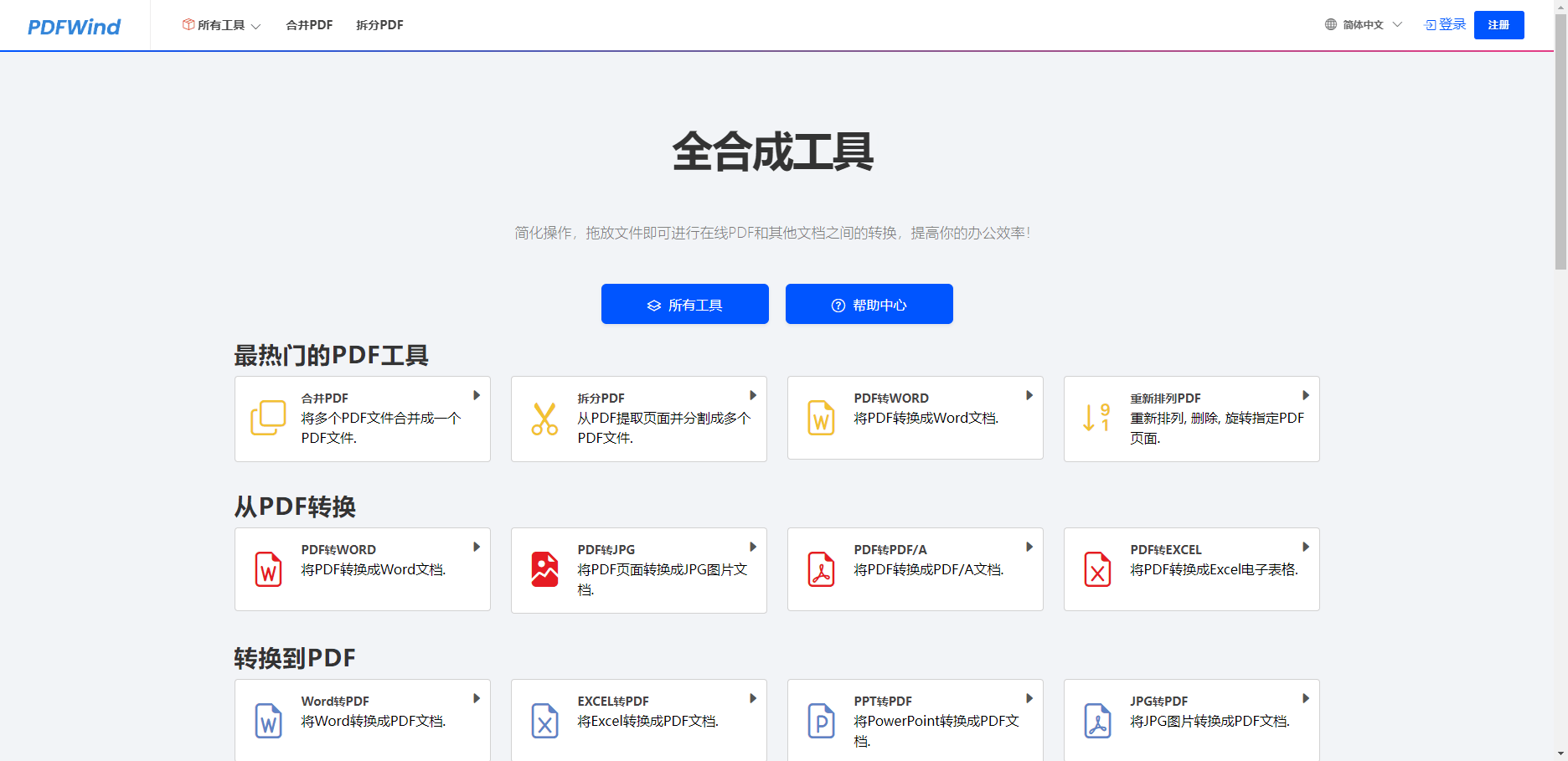Expand the 所有工具 navigation dropdown

(221, 25)
